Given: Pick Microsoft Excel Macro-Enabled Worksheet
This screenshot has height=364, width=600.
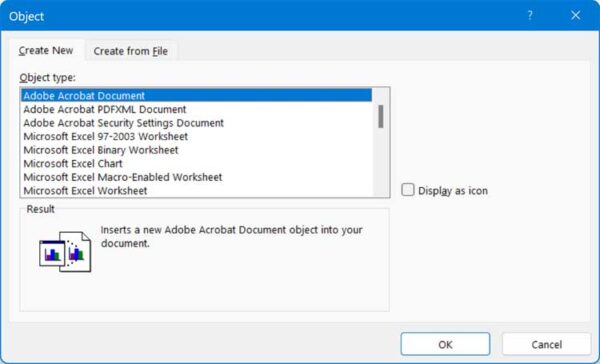Looking at the screenshot, I should [x=196, y=177].
